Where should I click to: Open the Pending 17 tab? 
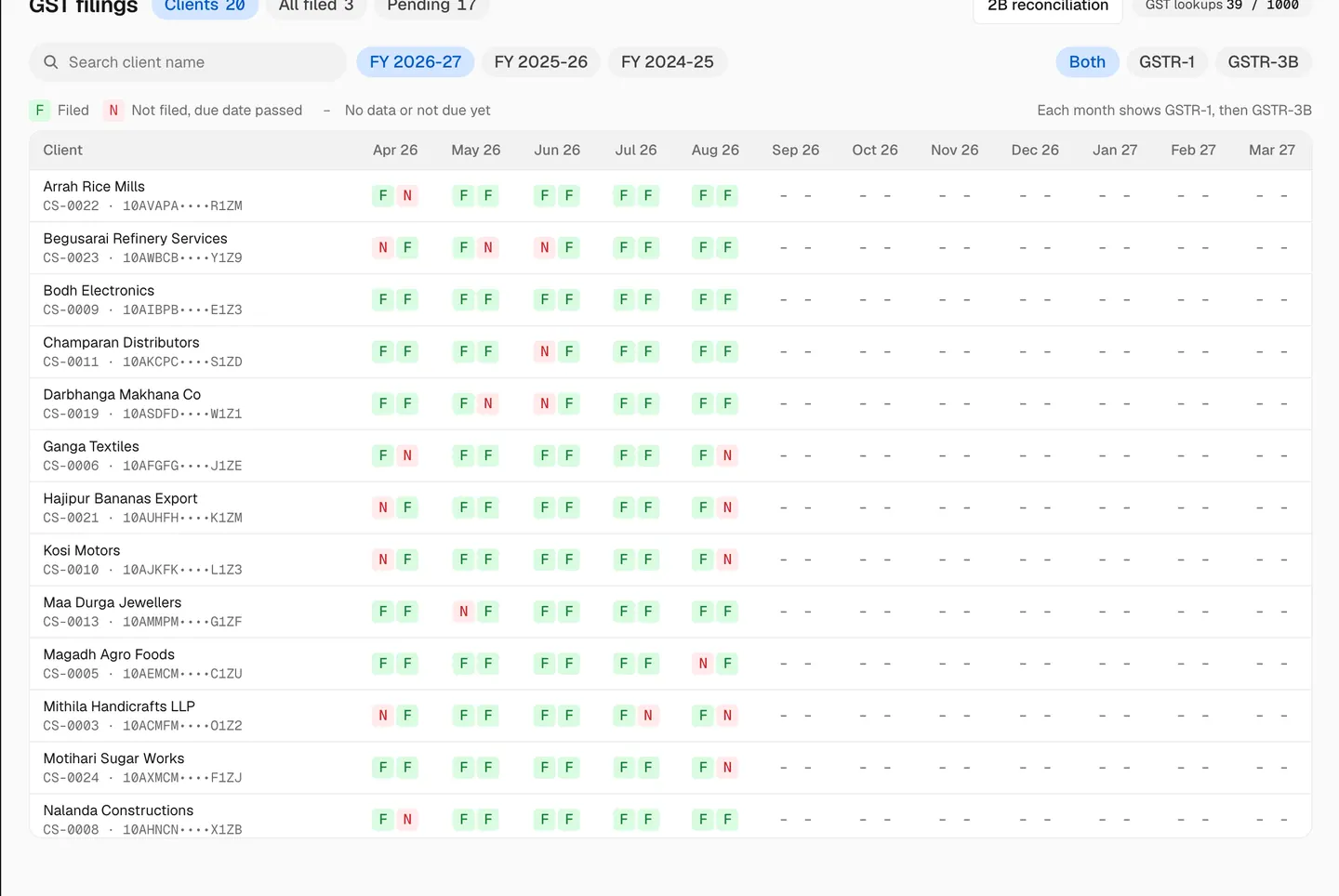[431, 6]
